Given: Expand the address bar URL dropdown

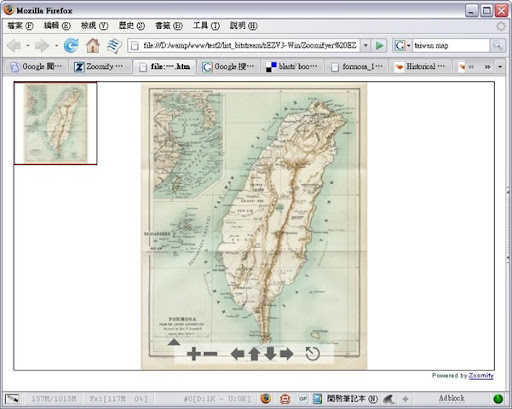Looking at the screenshot, I should (x=366, y=45).
